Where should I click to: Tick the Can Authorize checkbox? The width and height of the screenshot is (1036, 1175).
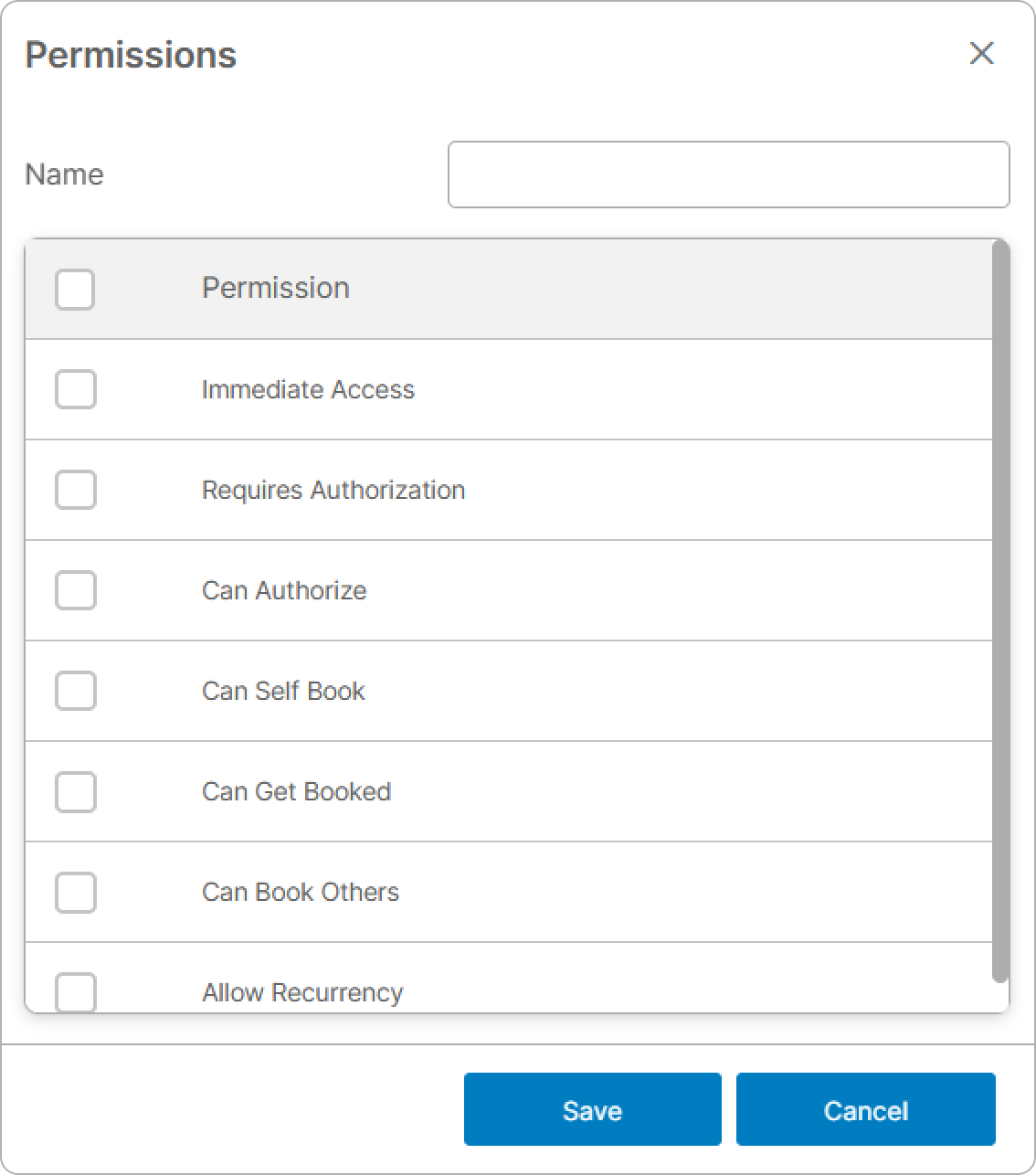pos(75,590)
